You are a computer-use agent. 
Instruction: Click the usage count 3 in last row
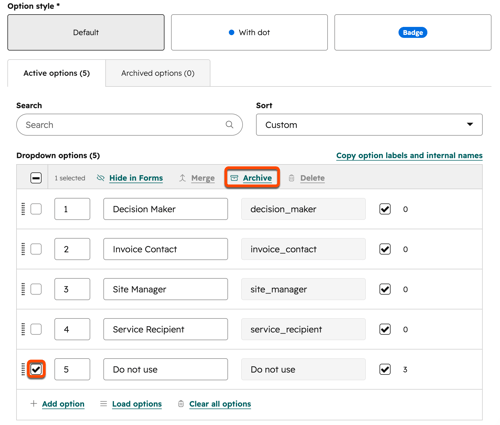tap(405, 369)
